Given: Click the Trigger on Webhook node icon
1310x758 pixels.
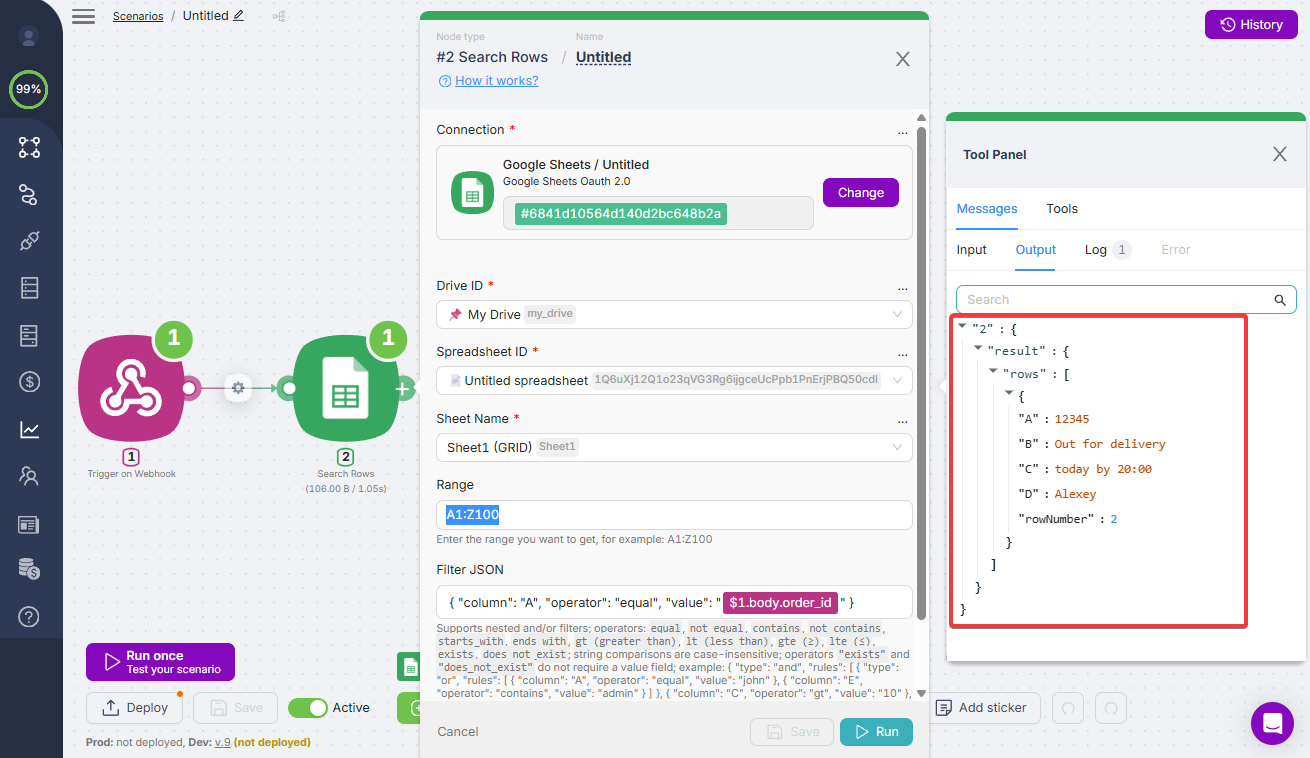Looking at the screenshot, I should (131, 388).
